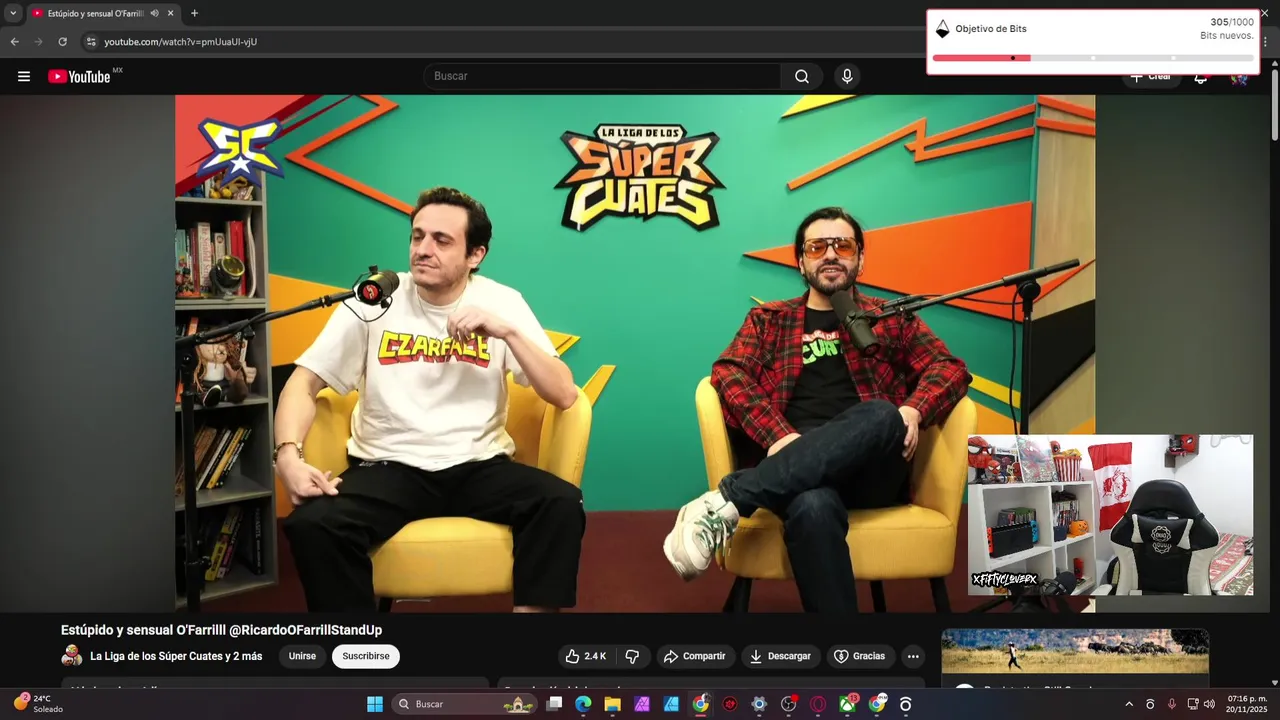This screenshot has height=720, width=1280.
Task: Click the Suscribirse button
Action: (x=366, y=656)
